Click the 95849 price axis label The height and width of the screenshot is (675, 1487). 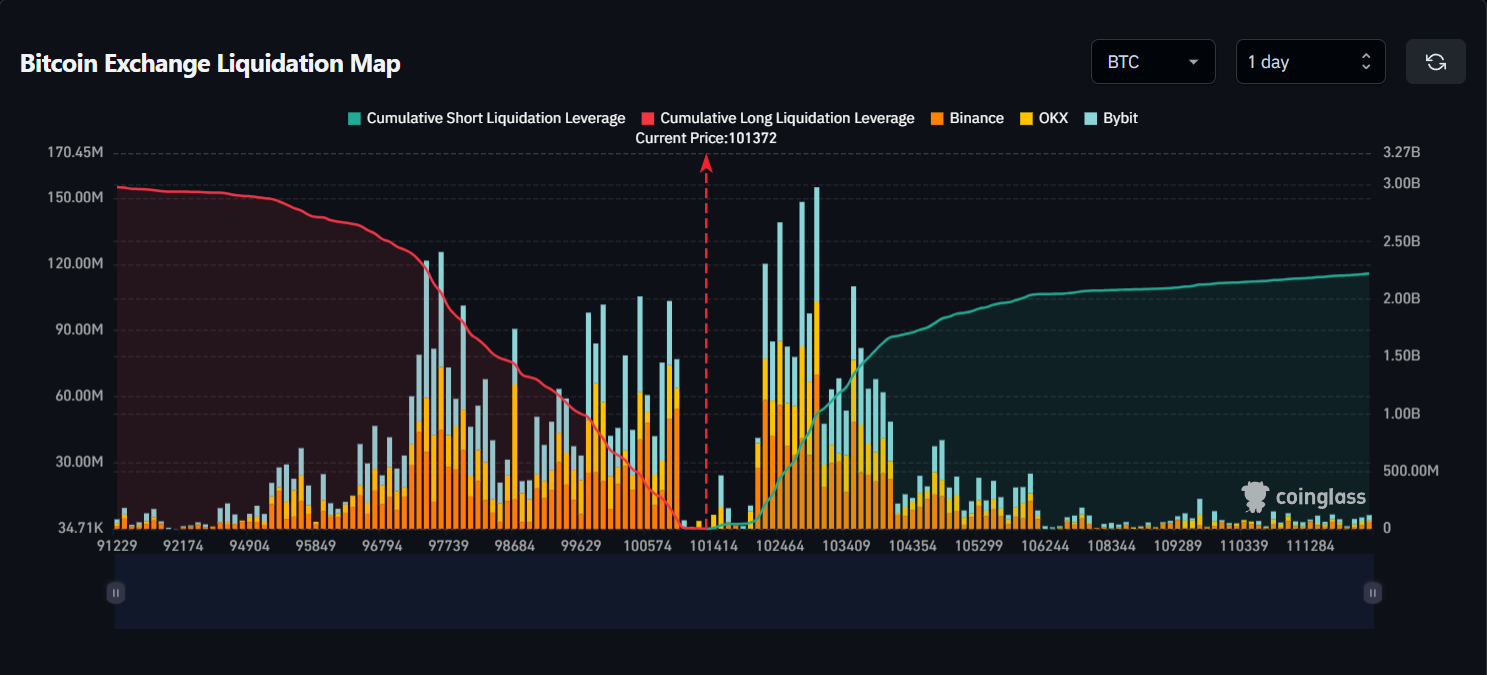click(315, 546)
